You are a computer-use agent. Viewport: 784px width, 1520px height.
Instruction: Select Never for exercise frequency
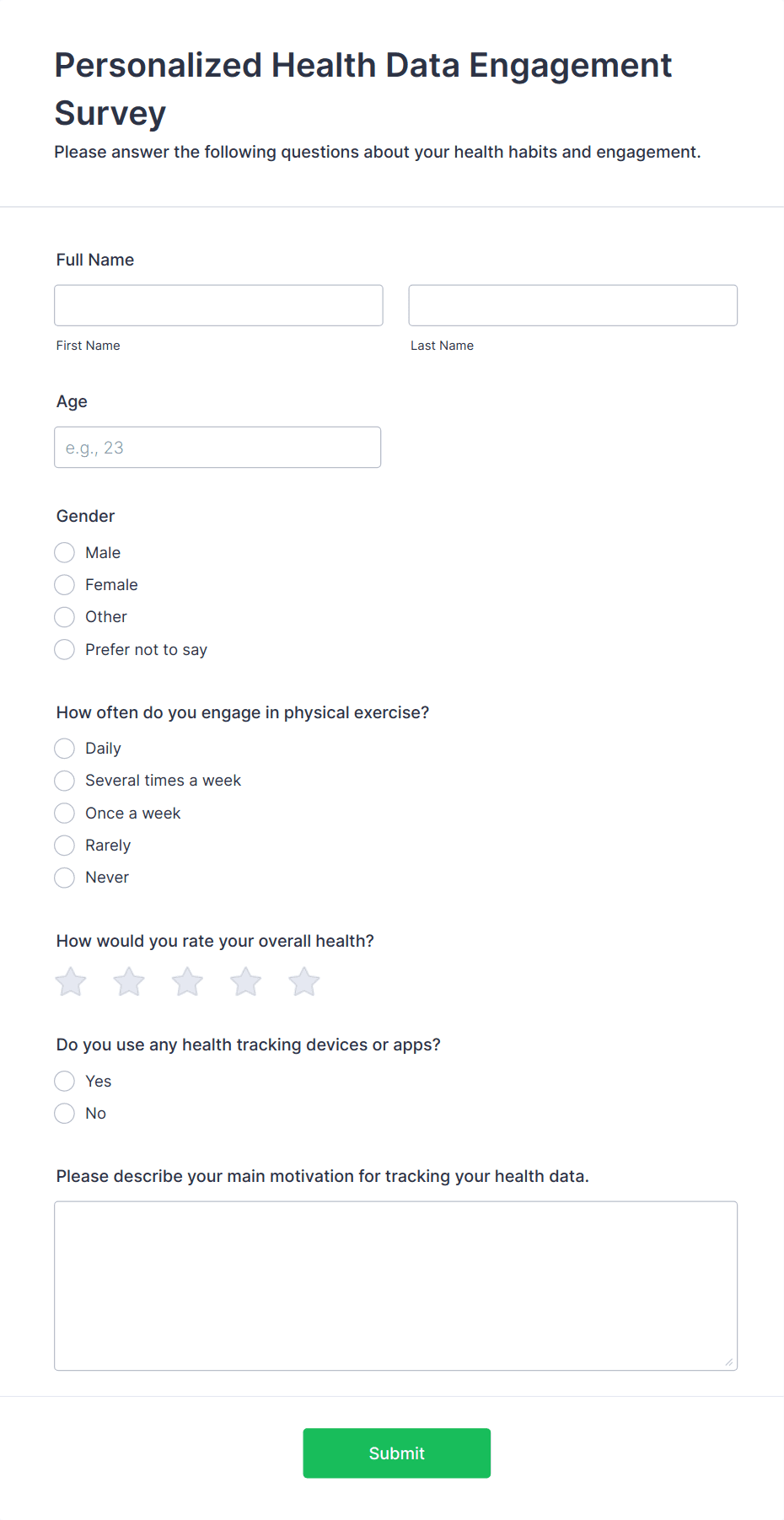[65, 878]
